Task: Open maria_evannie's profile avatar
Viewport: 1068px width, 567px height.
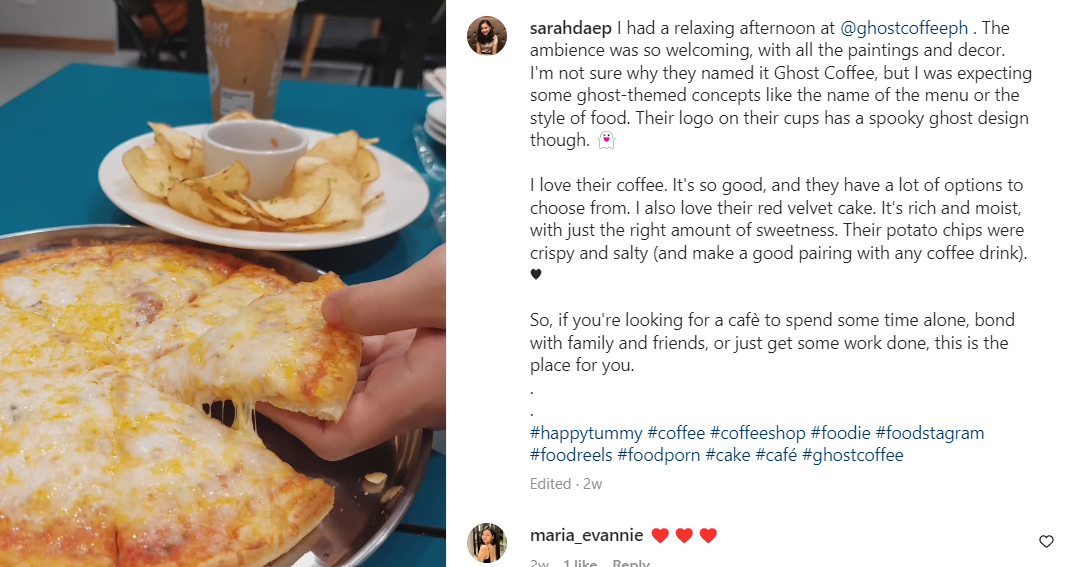Action: [x=486, y=542]
